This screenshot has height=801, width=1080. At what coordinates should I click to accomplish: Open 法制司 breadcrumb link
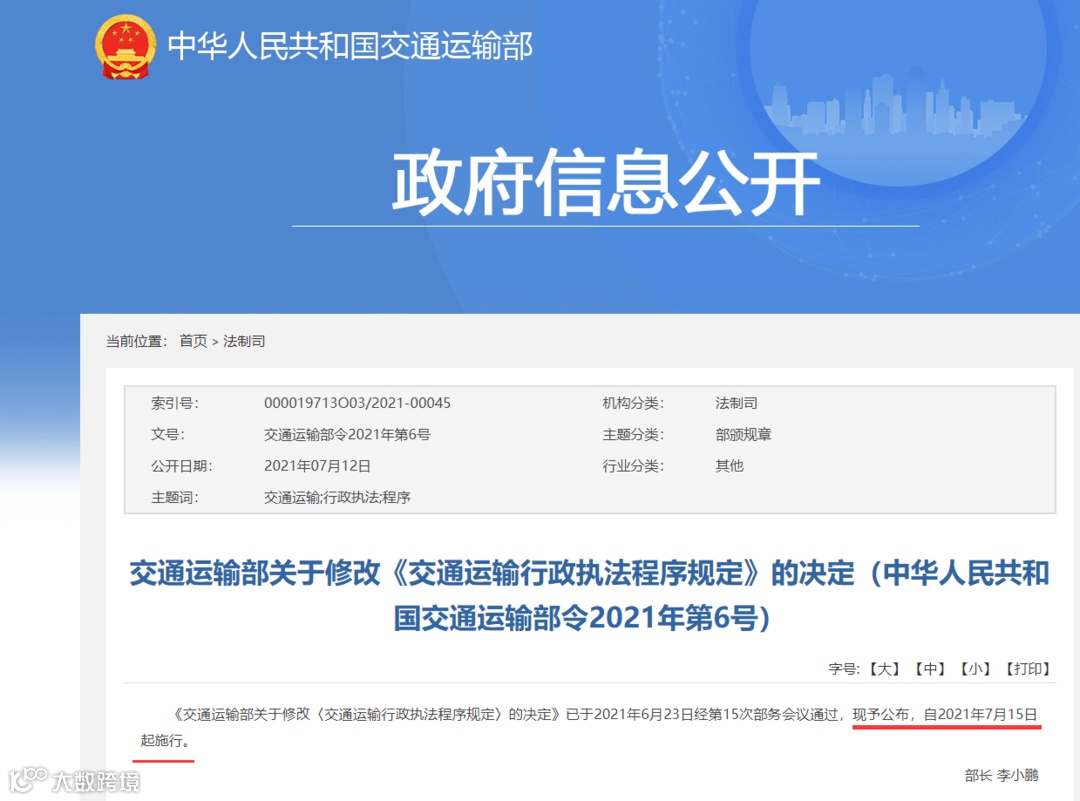[x=244, y=341]
